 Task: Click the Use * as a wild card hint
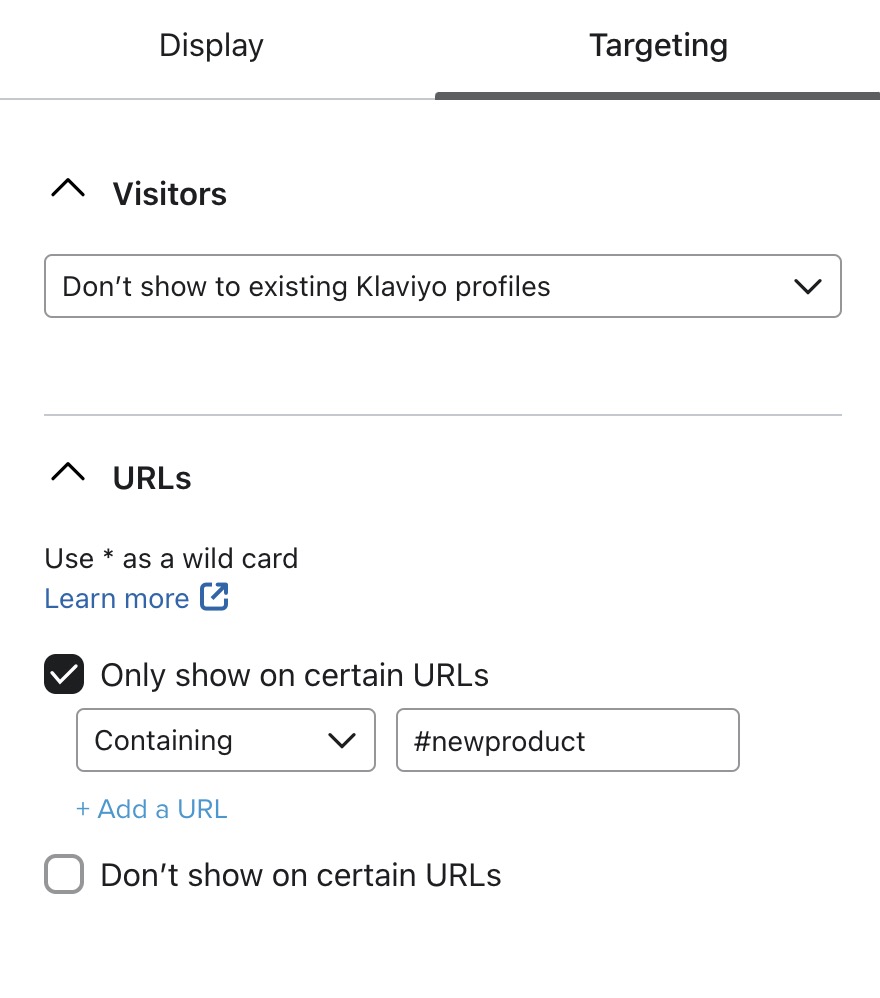(170, 558)
